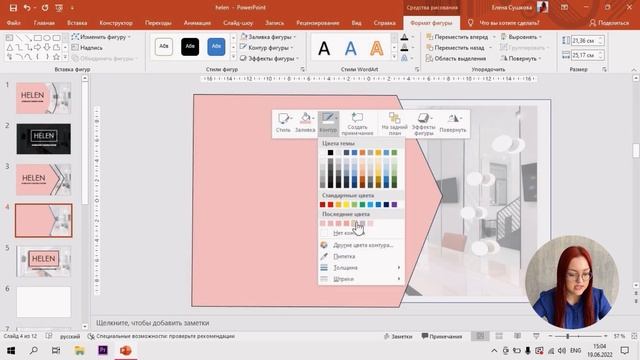Open the Windows Start menu
The width and height of the screenshot is (640, 360).
[x=11, y=351]
